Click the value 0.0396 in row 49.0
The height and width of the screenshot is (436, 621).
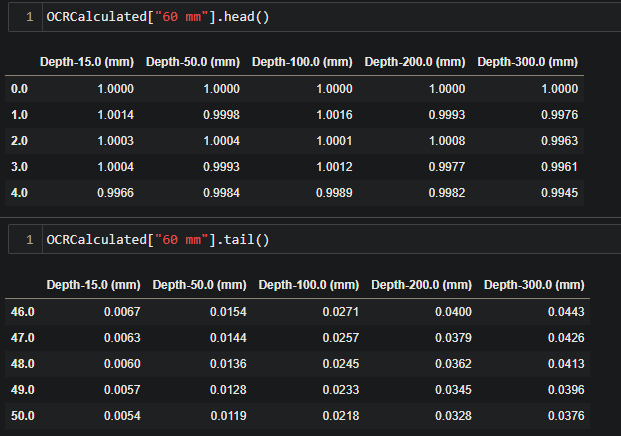tap(566, 390)
